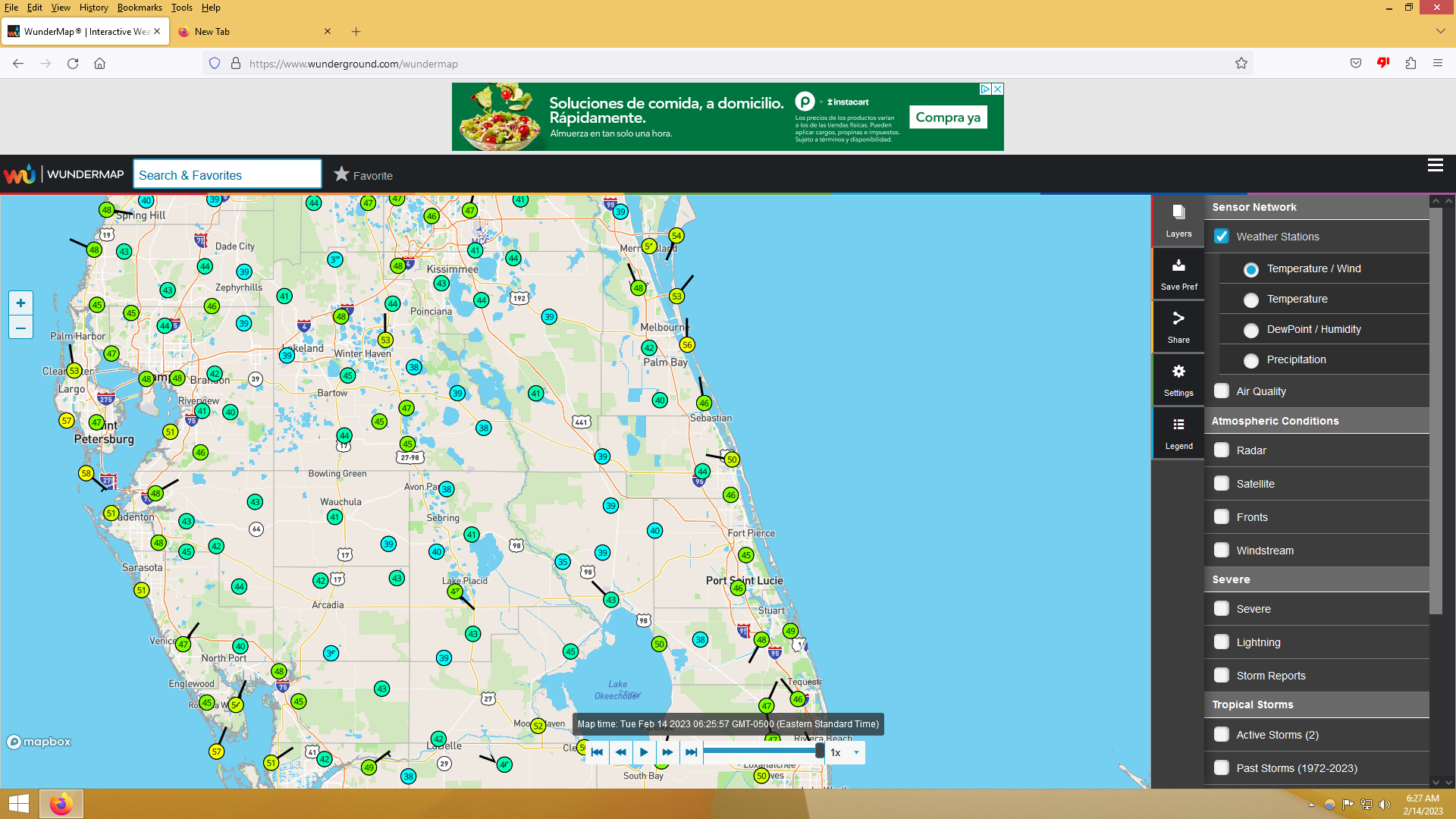Open the Layers panel icon
The image size is (1456, 819).
pos(1178,220)
